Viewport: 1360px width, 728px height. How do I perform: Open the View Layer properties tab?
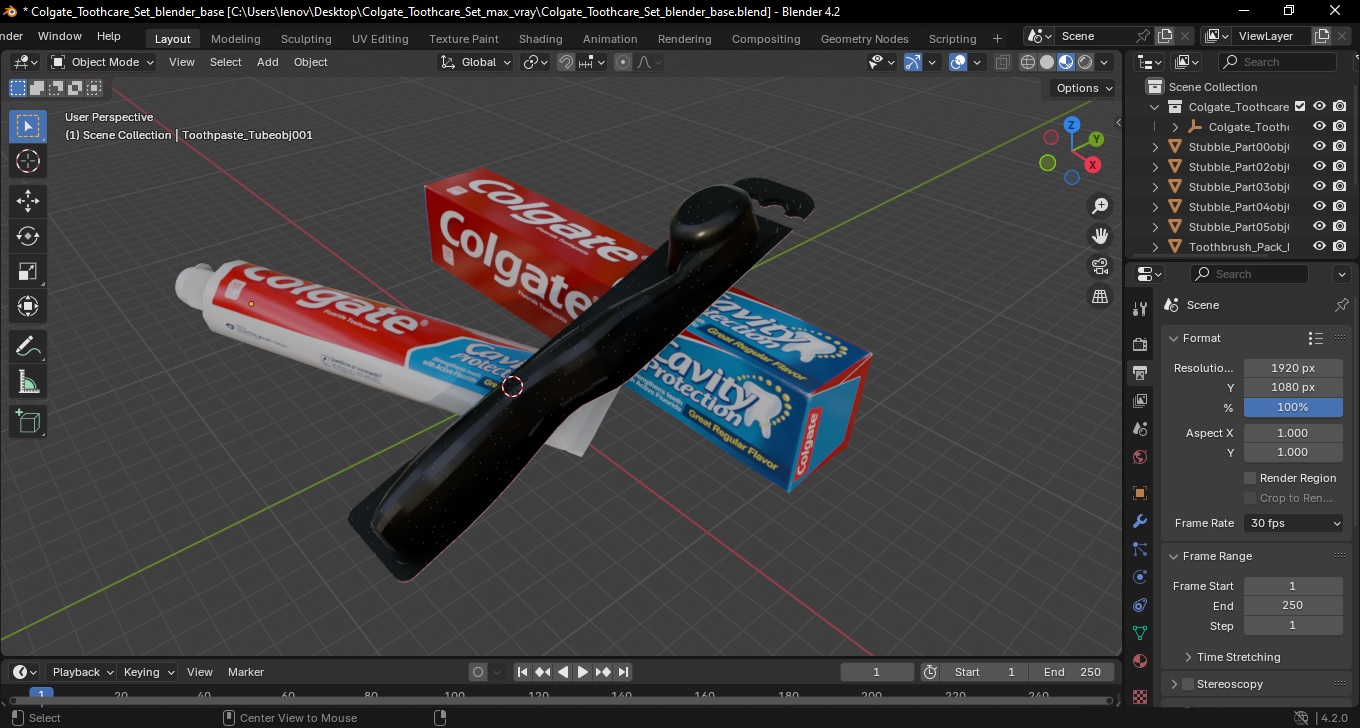click(1140, 401)
